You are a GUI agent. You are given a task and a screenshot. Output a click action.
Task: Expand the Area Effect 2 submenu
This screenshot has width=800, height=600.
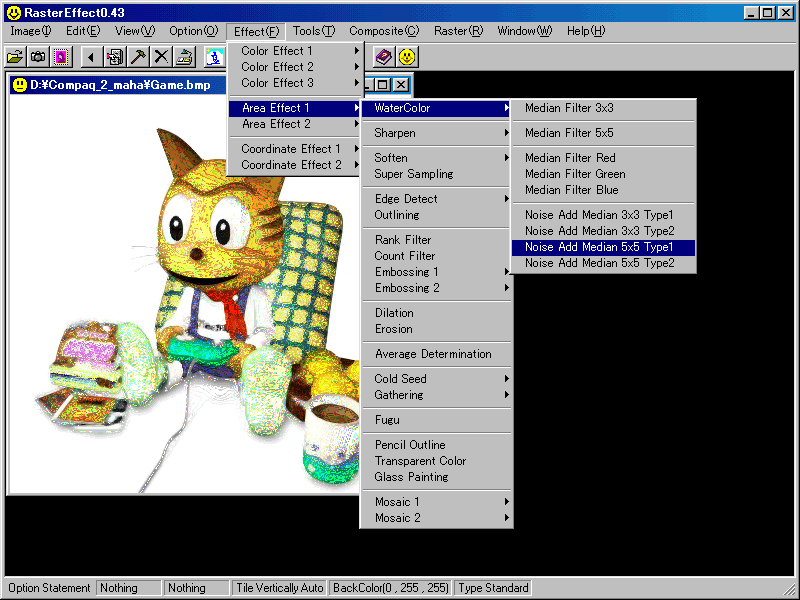(294, 124)
